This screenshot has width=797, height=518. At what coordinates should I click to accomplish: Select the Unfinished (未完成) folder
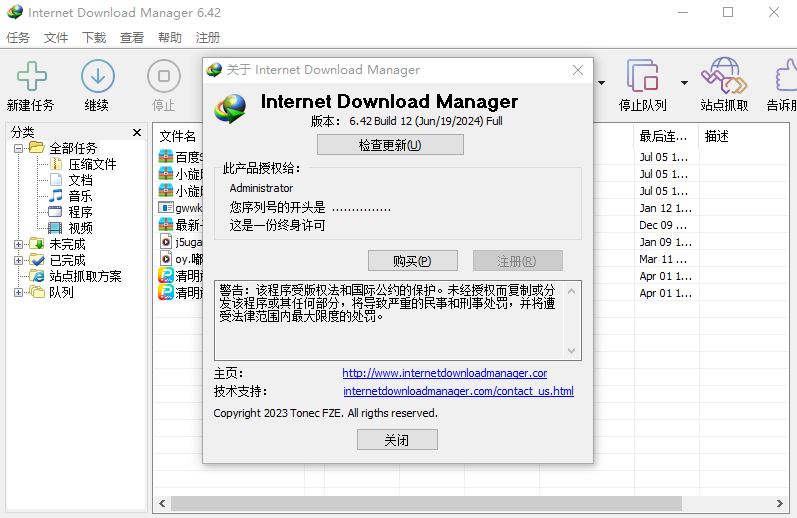[x=67, y=244]
